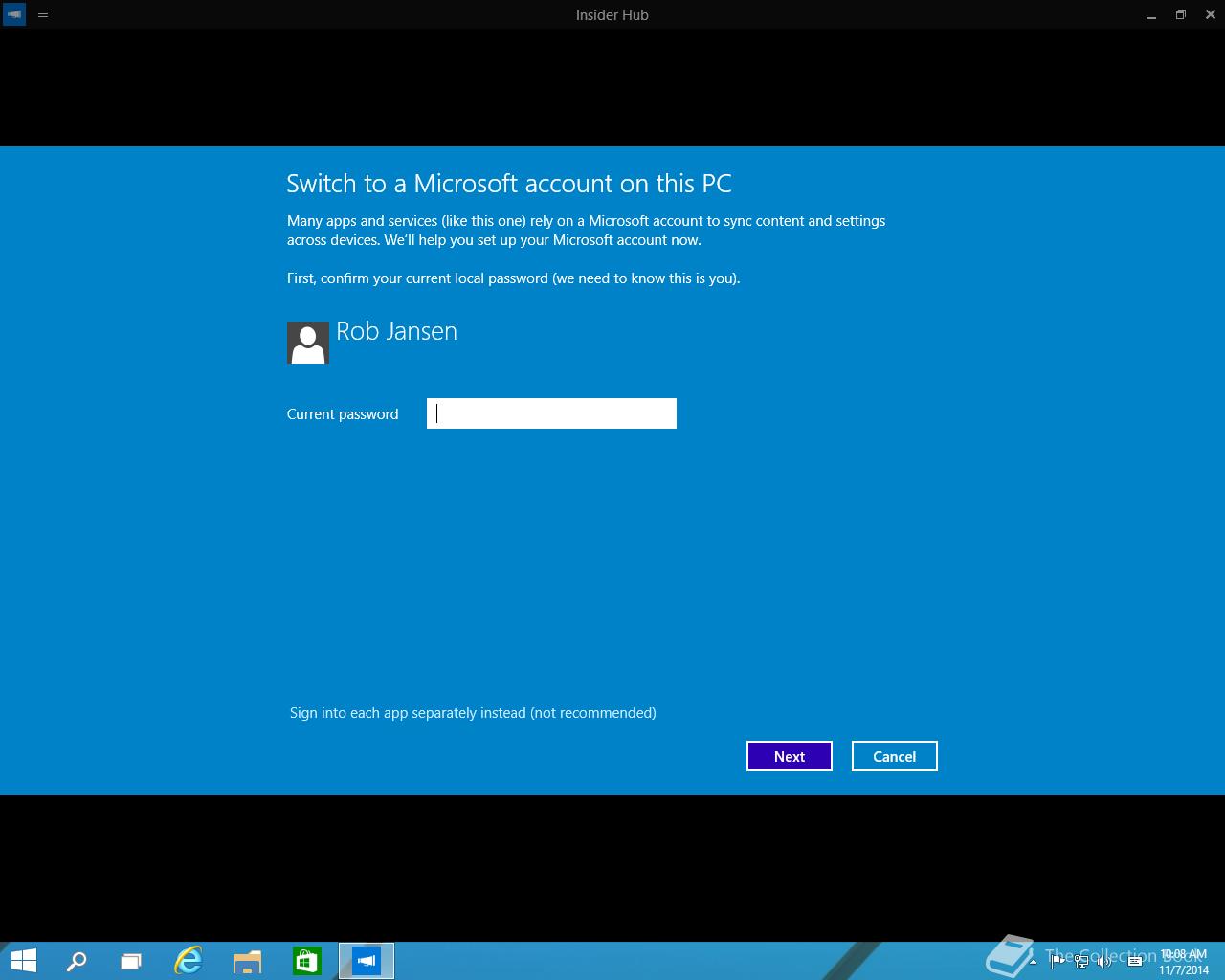Screen dimensions: 1225x980
Task: Launch Internet Explorer from the taskbar
Action: [x=189, y=961]
